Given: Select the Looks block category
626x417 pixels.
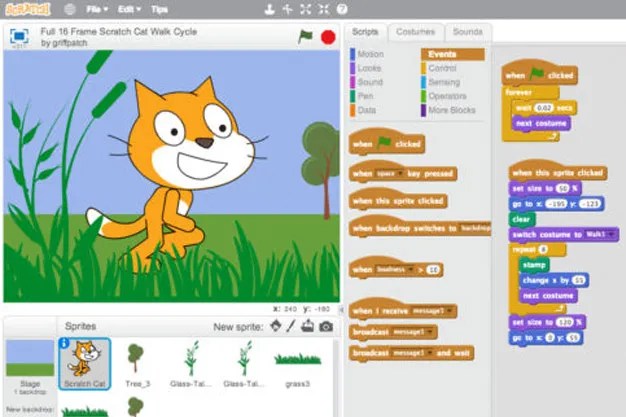Looking at the screenshot, I should click(x=366, y=68).
